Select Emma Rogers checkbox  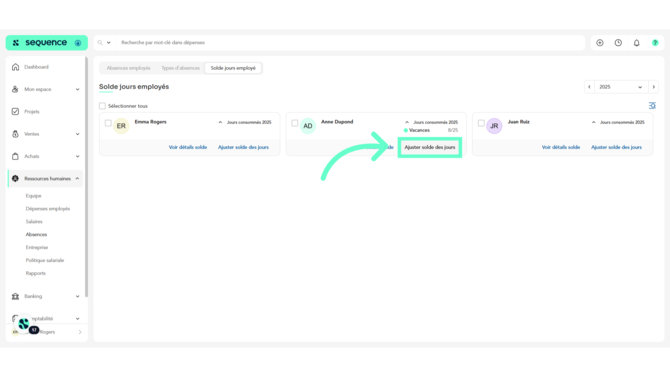[108, 123]
